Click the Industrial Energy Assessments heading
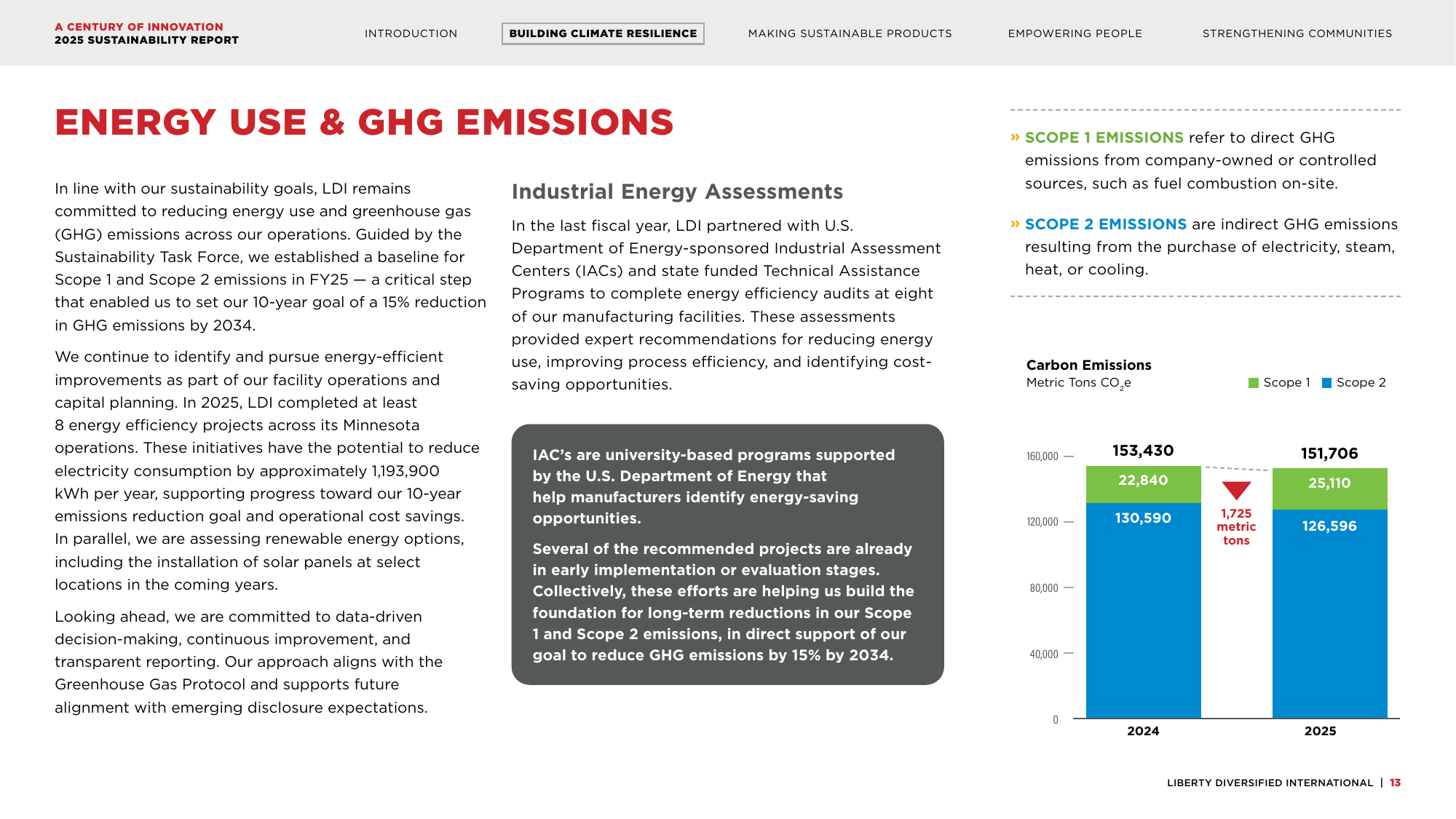This screenshot has height=819, width=1456. (677, 191)
